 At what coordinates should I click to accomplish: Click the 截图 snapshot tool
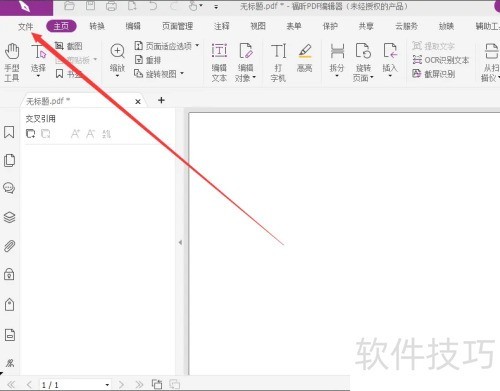tap(69, 46)
